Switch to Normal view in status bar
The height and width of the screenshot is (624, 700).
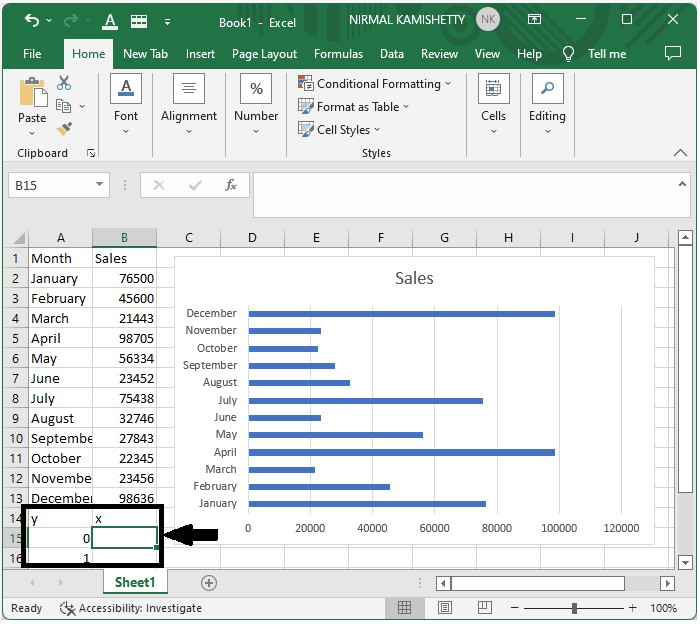coord(404,608)
